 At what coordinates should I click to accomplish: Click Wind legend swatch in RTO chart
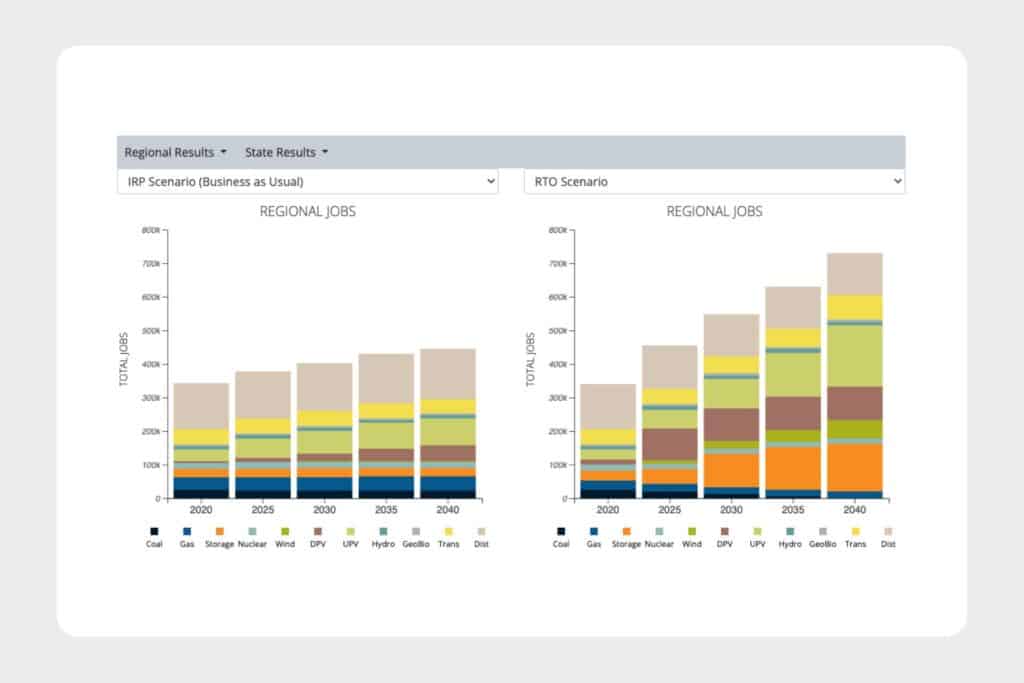[x=691, y=531]
